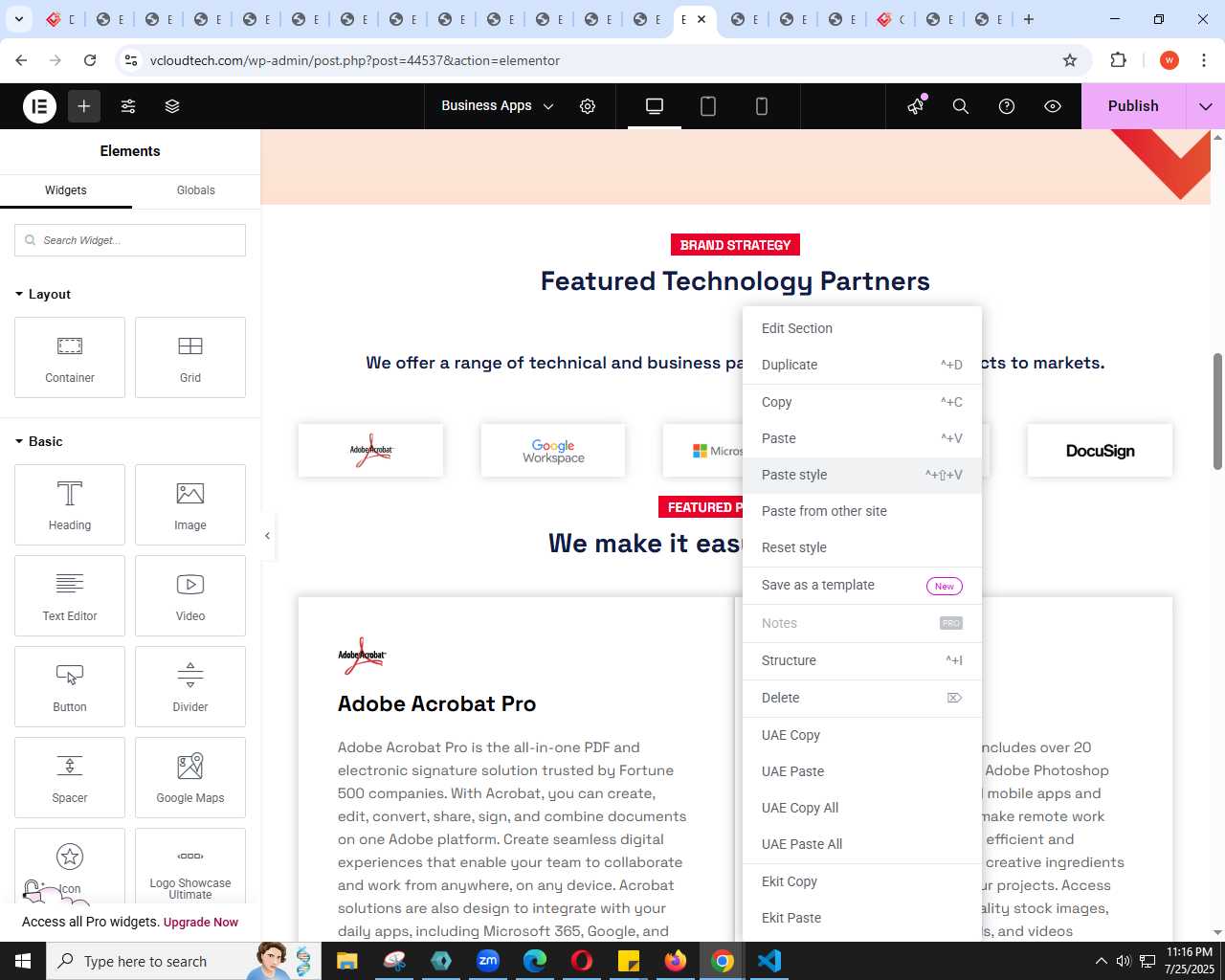1225x980 pixels.
Task: Select the Heading widget
Action: tap(70, 504)
